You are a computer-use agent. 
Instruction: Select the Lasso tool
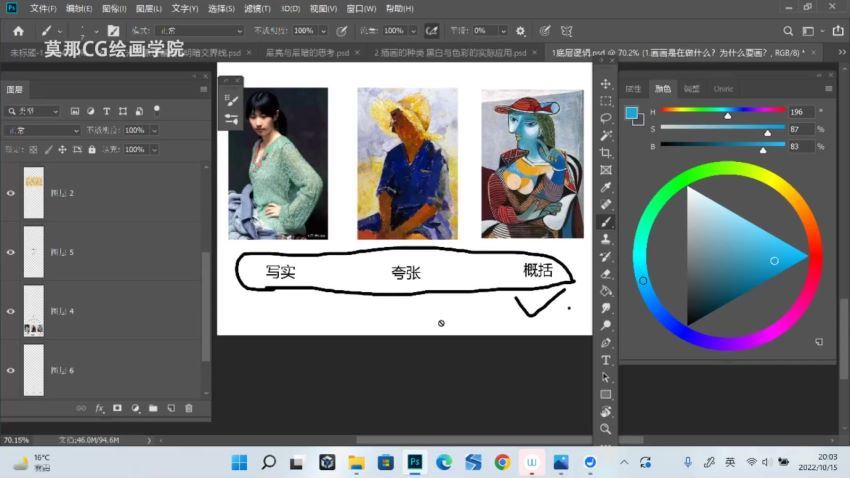point(606,118)
